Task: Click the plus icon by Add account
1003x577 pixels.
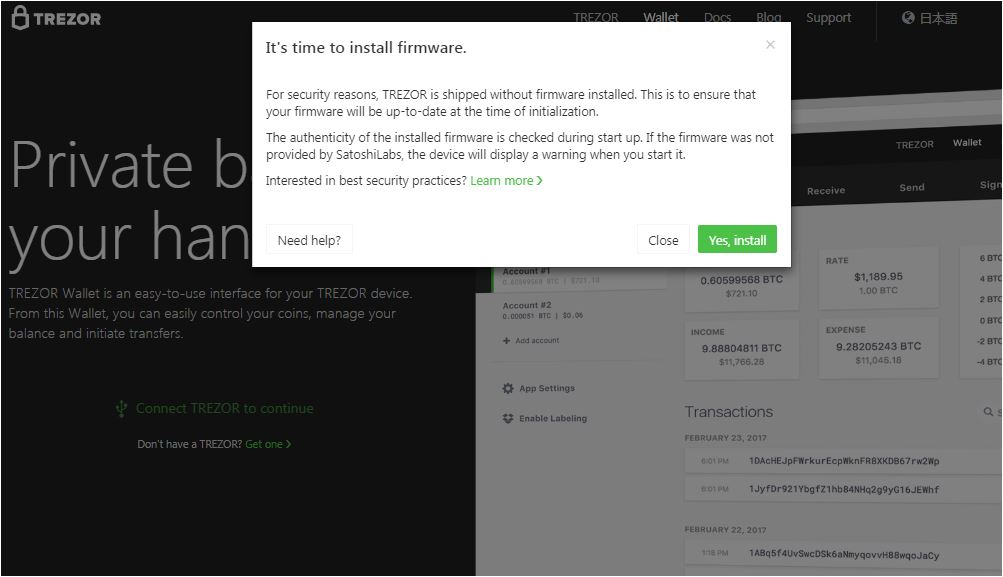Action: [x=506, y=340]
